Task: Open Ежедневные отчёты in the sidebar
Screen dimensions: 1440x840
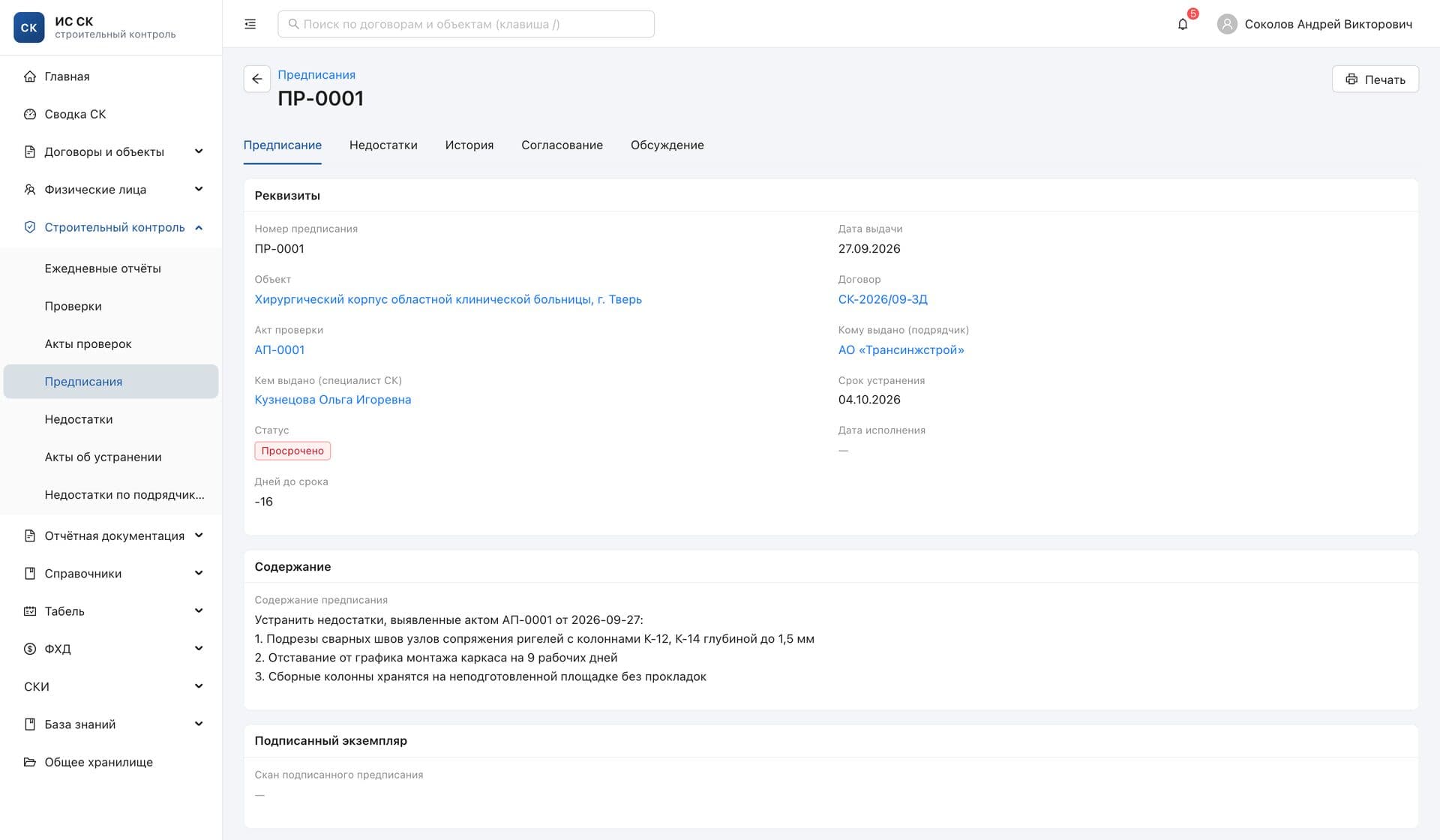Action: (111, 268)
